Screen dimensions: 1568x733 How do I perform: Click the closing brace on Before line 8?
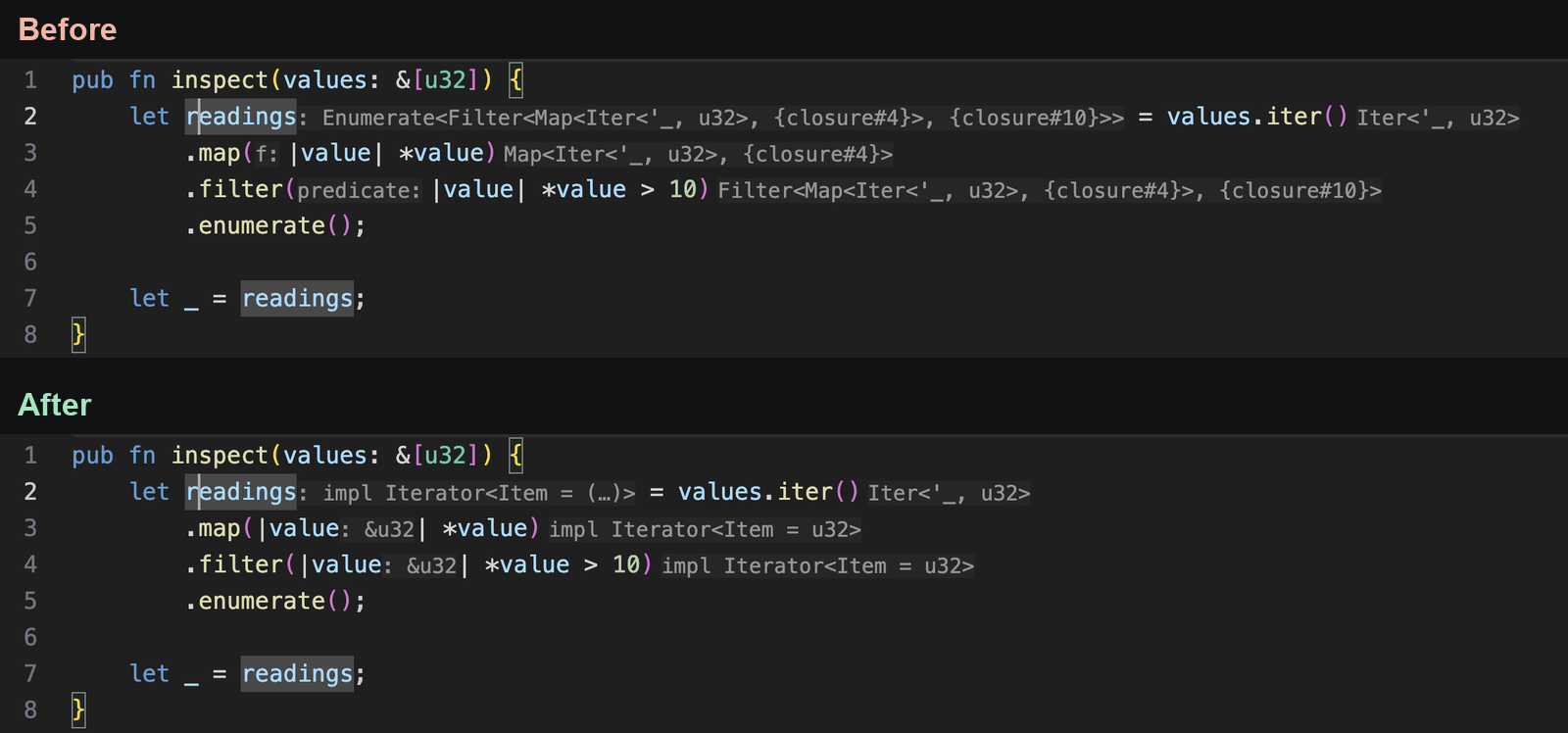78,335
